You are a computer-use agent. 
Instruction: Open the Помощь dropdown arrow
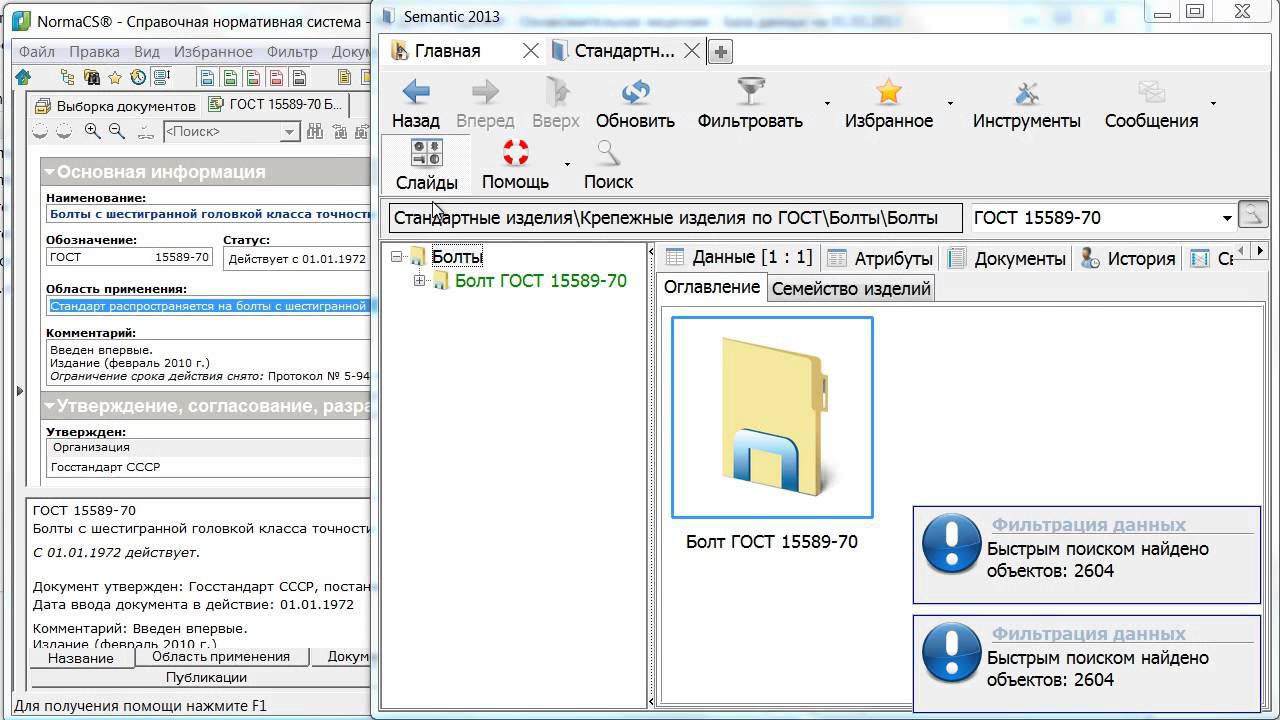pyautogui.click(x=567, y=164)
